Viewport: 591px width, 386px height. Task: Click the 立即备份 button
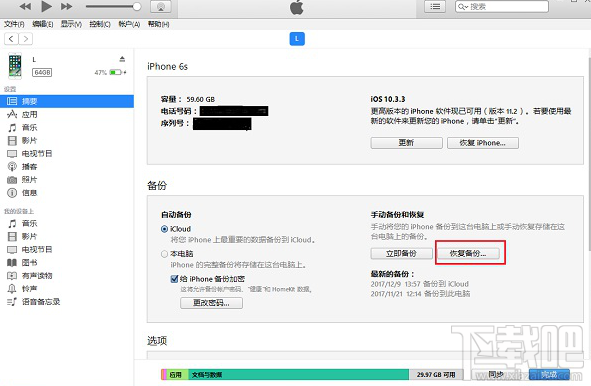[401, 253]
